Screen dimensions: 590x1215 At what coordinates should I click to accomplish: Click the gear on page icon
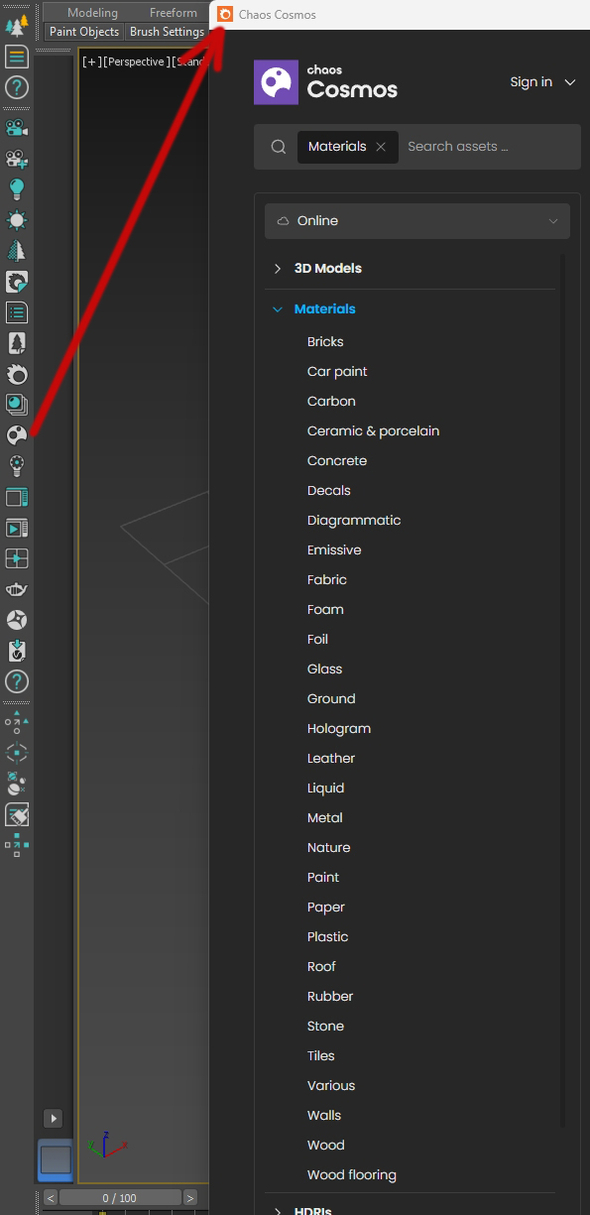point(17,282)
